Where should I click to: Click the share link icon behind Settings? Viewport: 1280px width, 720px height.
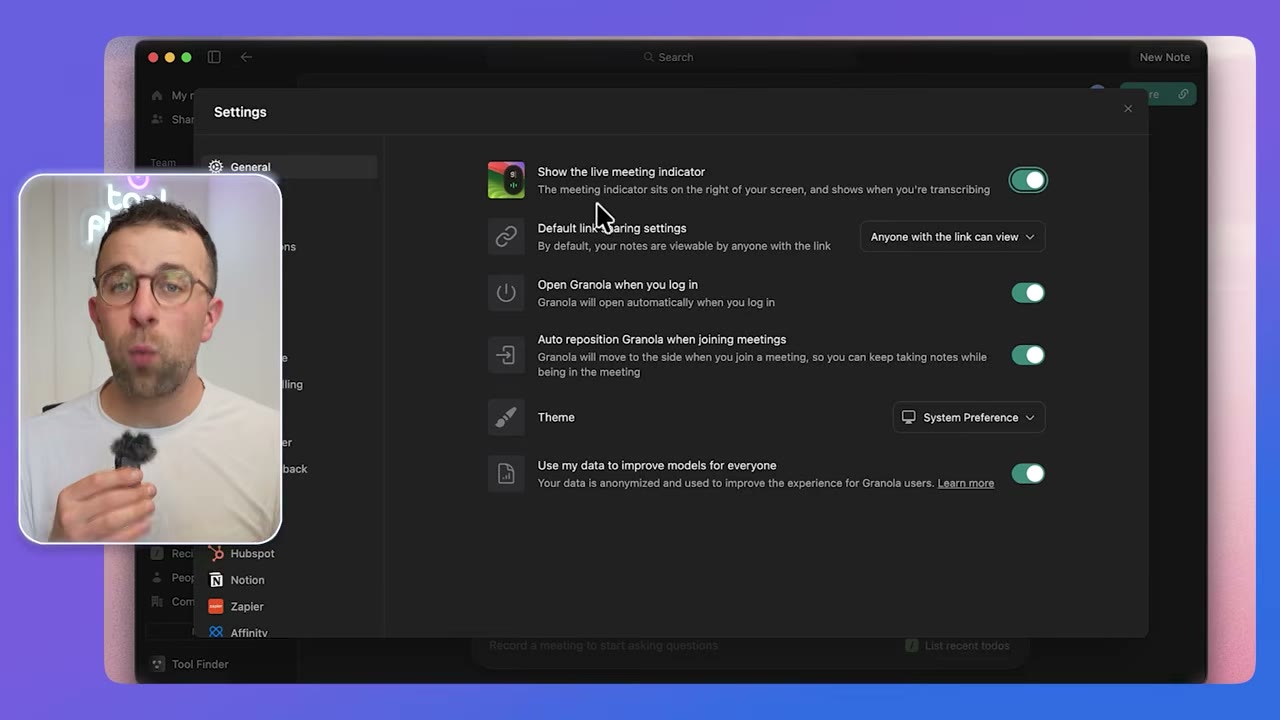coord(1183,94)
